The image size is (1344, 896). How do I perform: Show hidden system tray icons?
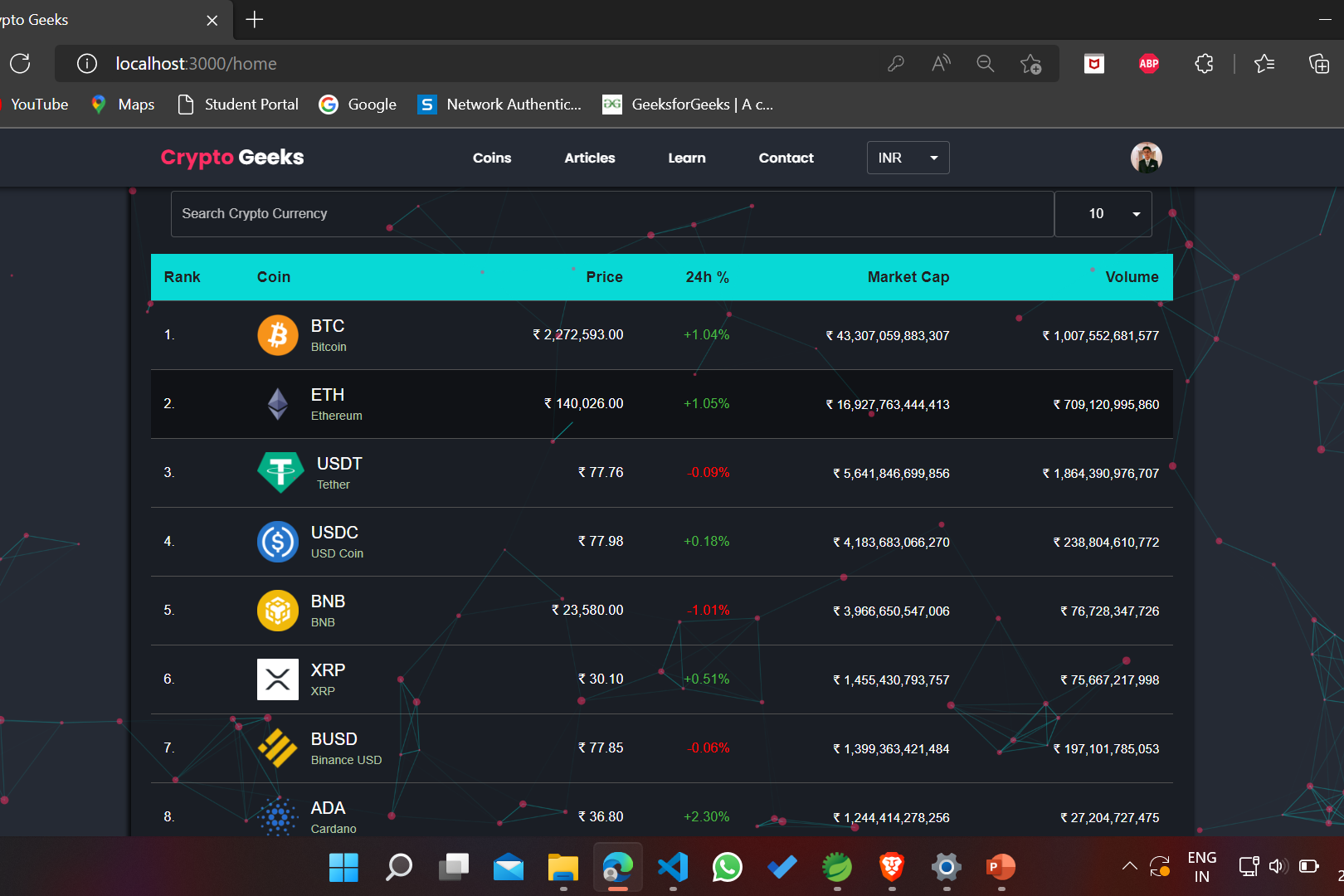[x=1130, y=867]
